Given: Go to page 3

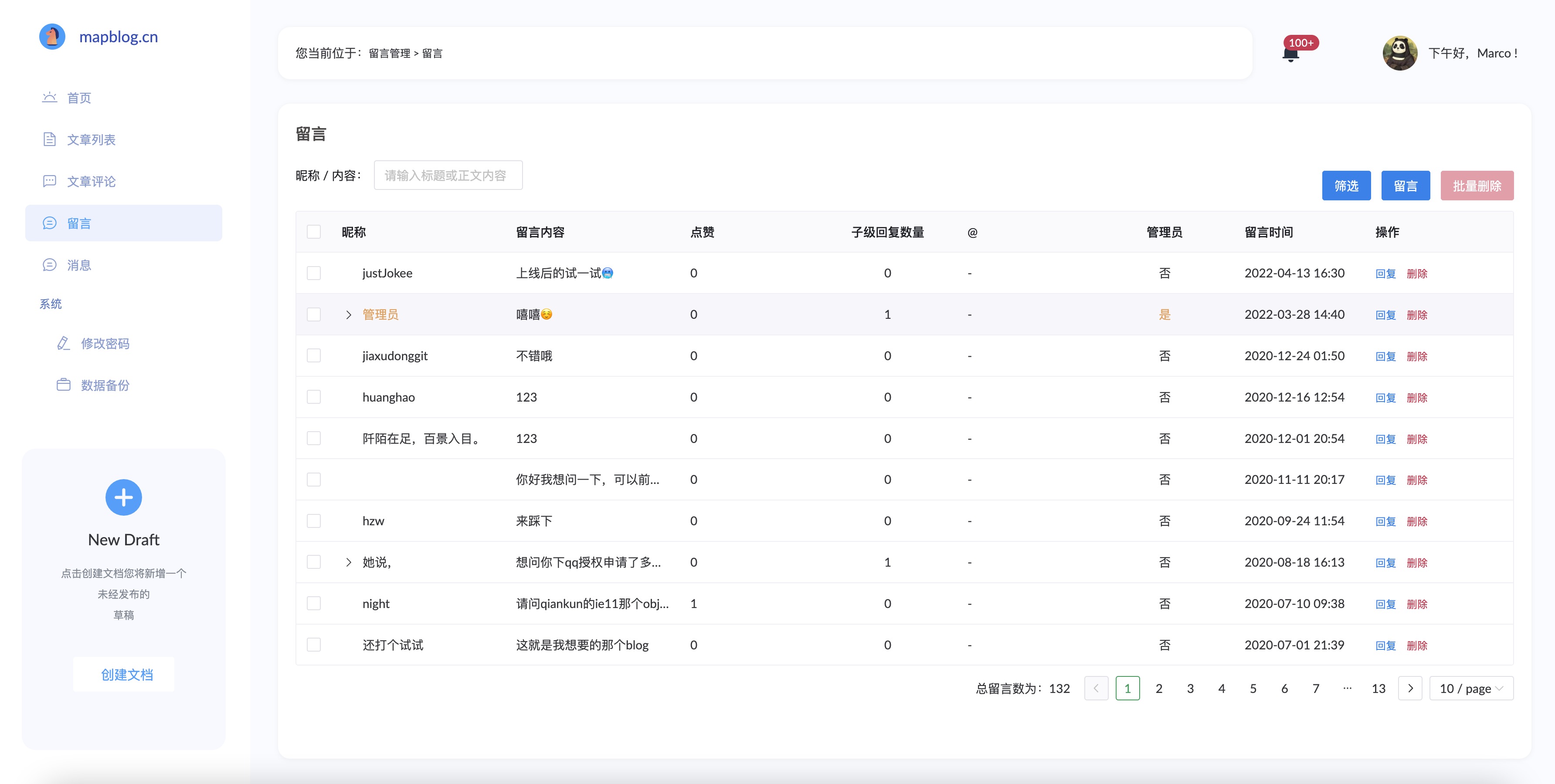Looking at the screenshot, I should point(1190,688).
